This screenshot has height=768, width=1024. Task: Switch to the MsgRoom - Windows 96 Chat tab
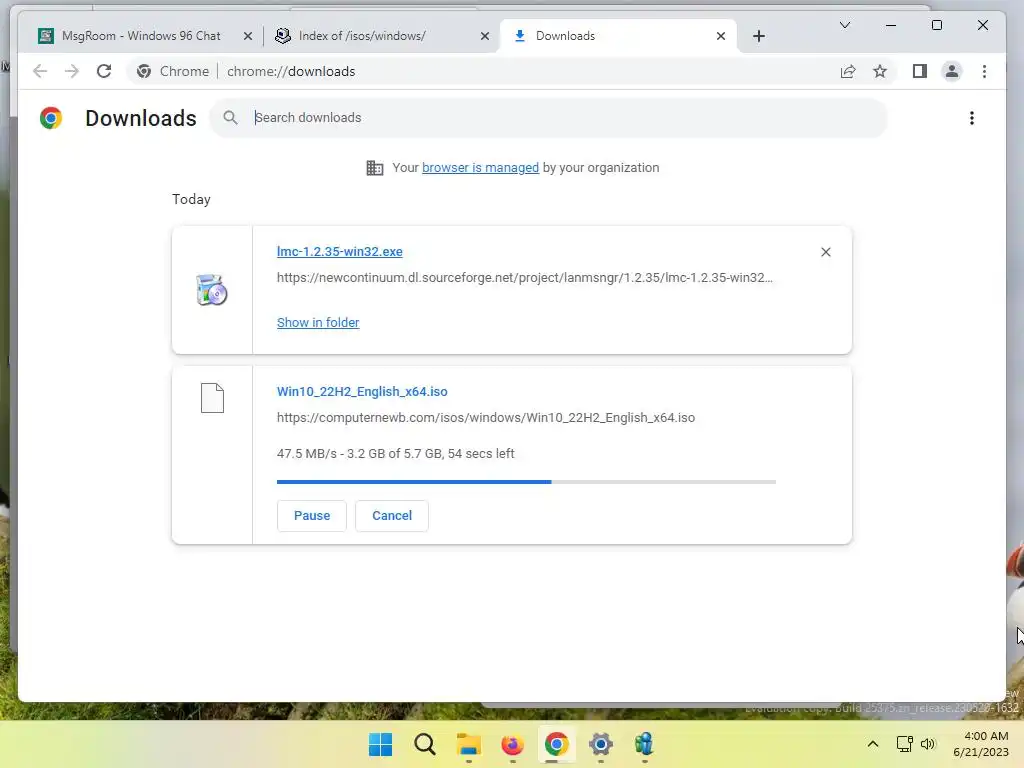coord(140,36)
